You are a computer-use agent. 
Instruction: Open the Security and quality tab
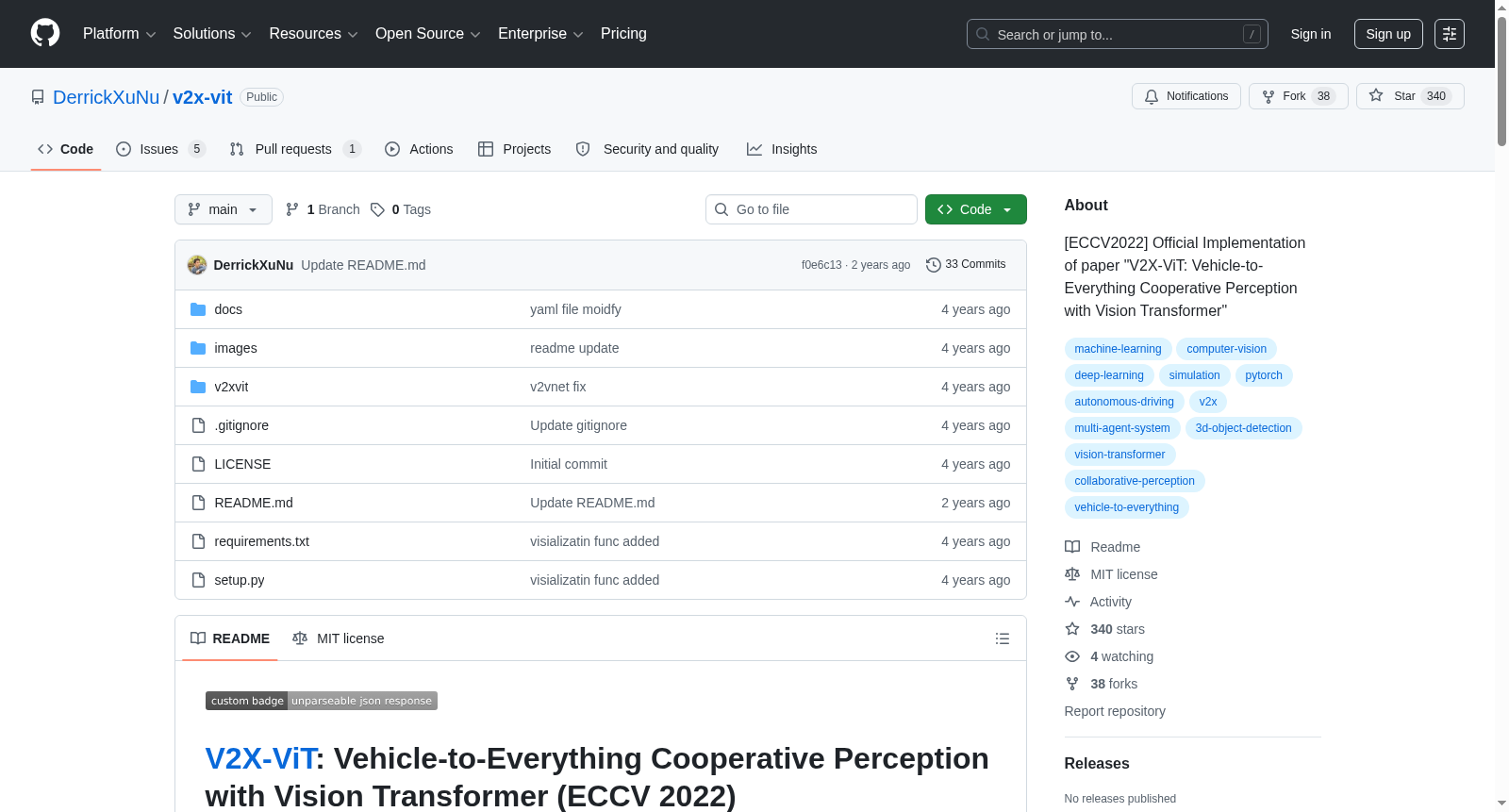pyautogui.click(x=647, y=149)
